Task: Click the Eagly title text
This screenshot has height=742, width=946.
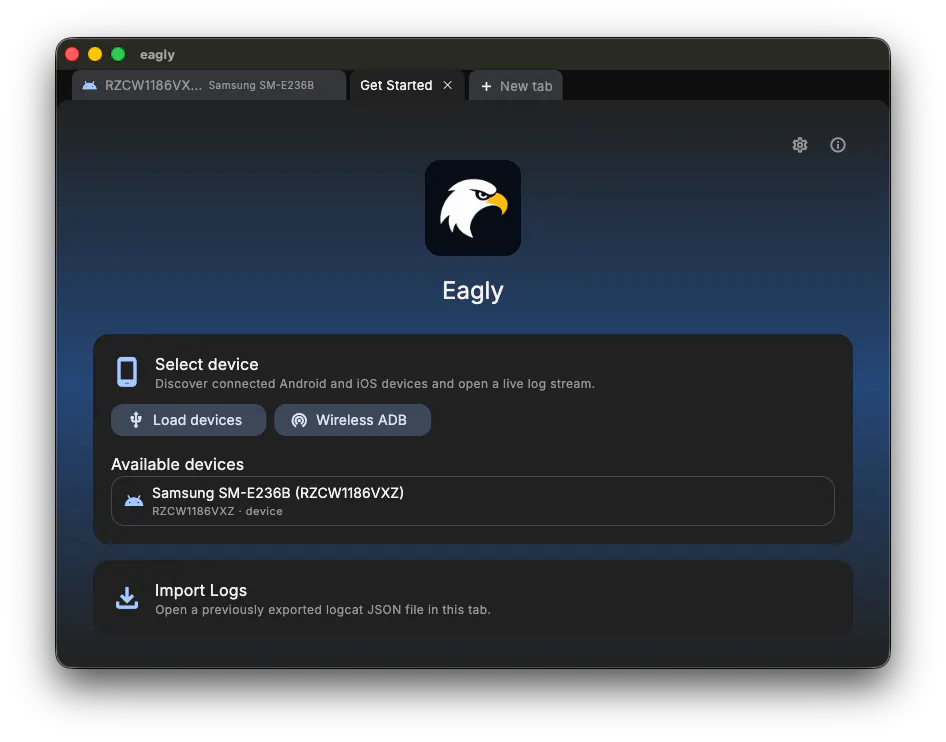Action: [x=472, y=291]
